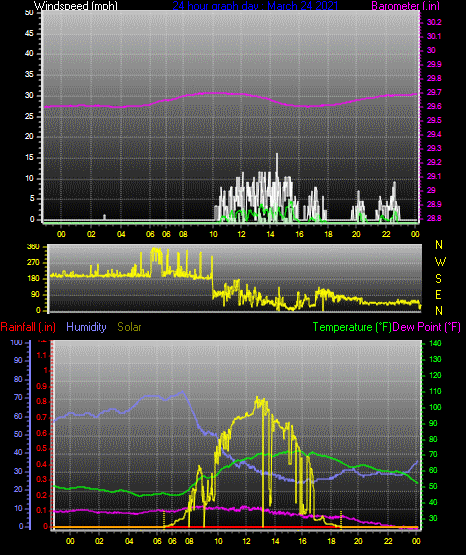Click hour 02 under the windspeed chart

91,234
